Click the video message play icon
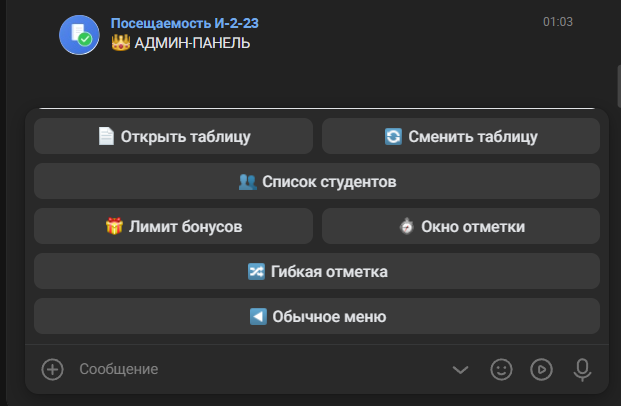The width and height of the screenshot is (621, 406). (541, 370)
